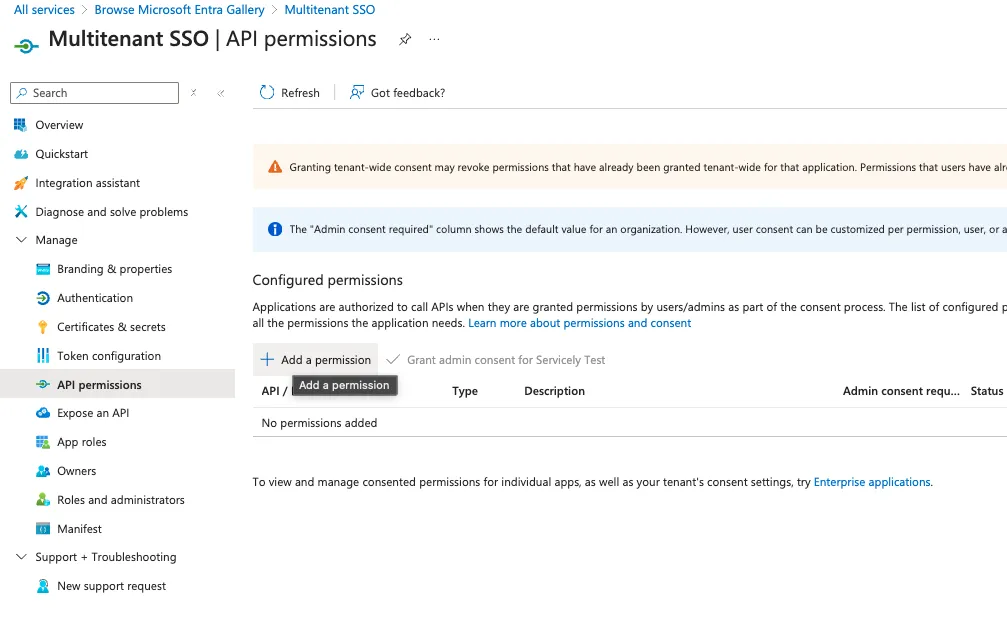
Task: Click the Expose an API cloud icon
Action: click(x=43, y=413)
